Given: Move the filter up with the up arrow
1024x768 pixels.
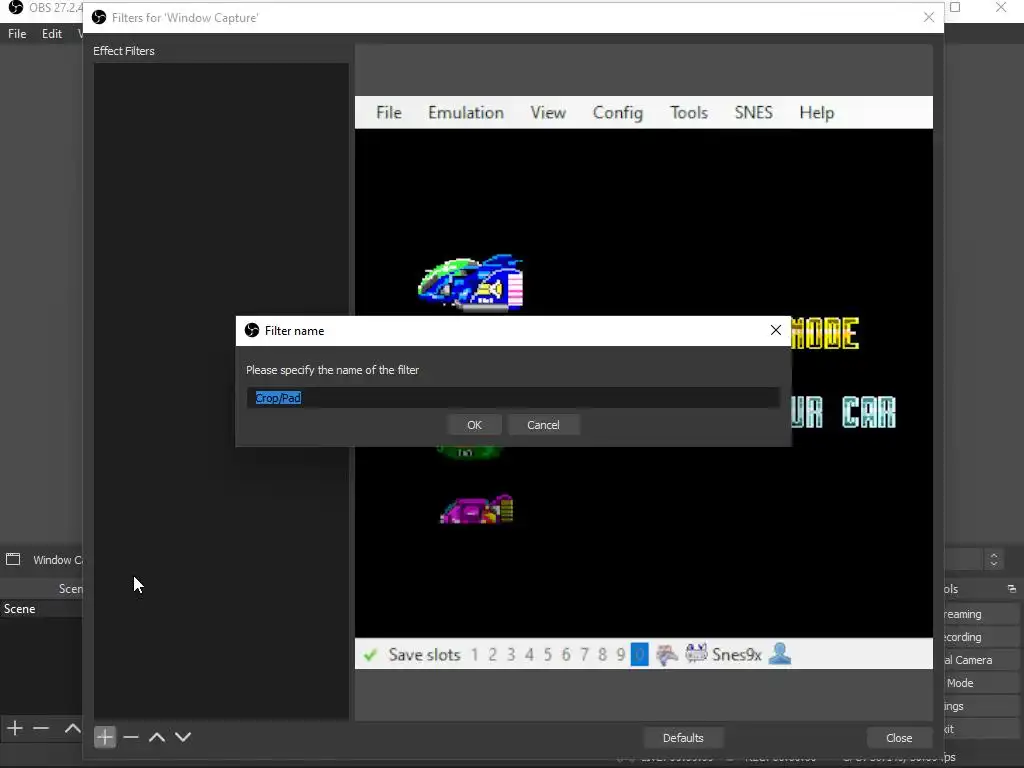Looking at the screenshot, I should pos(157,737).
